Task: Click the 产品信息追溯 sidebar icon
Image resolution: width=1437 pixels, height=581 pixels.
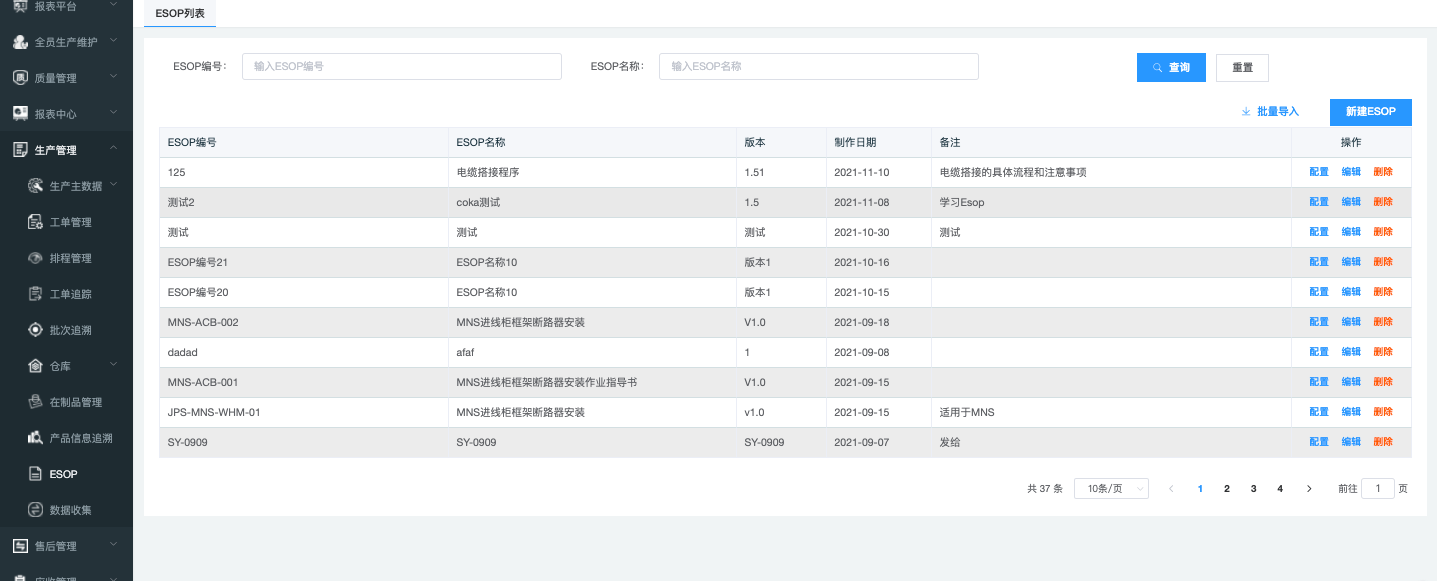Action: [x=35, y=438]
